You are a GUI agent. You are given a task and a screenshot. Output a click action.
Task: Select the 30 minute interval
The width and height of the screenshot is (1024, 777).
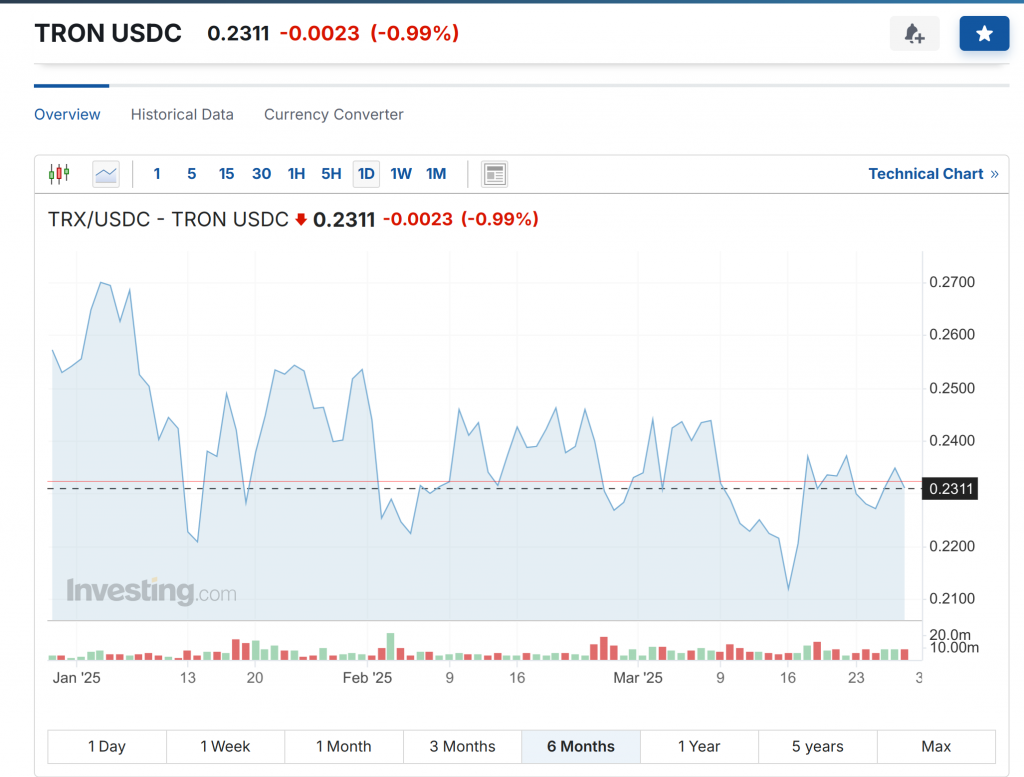click(261, 174)
